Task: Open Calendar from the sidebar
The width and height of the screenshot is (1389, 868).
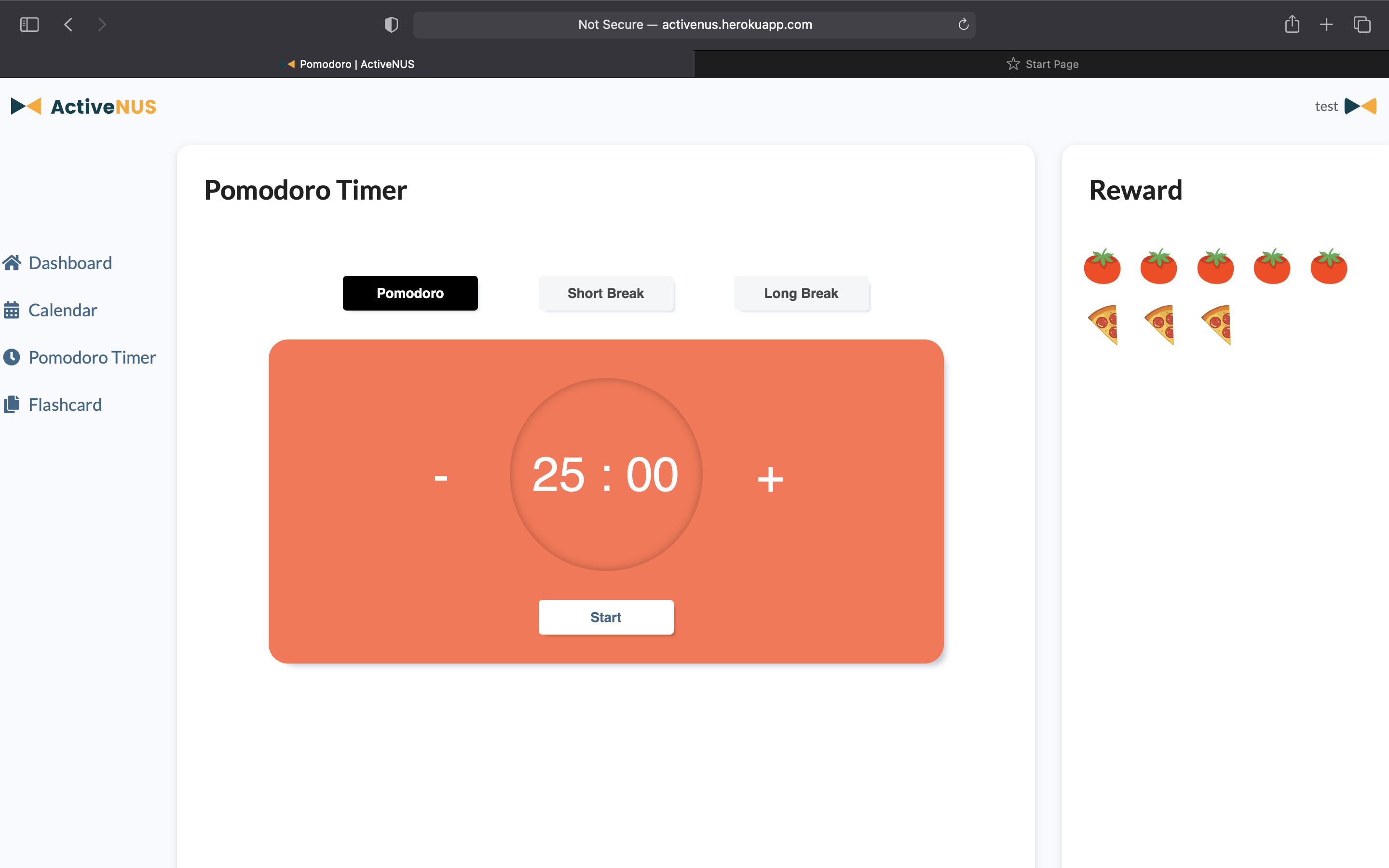Action: tap(63, 310)
